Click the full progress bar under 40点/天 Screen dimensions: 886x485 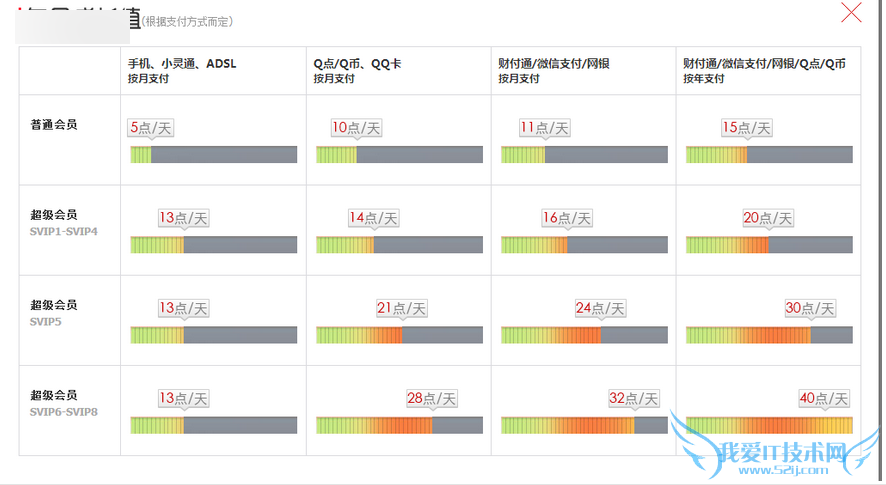768,425
